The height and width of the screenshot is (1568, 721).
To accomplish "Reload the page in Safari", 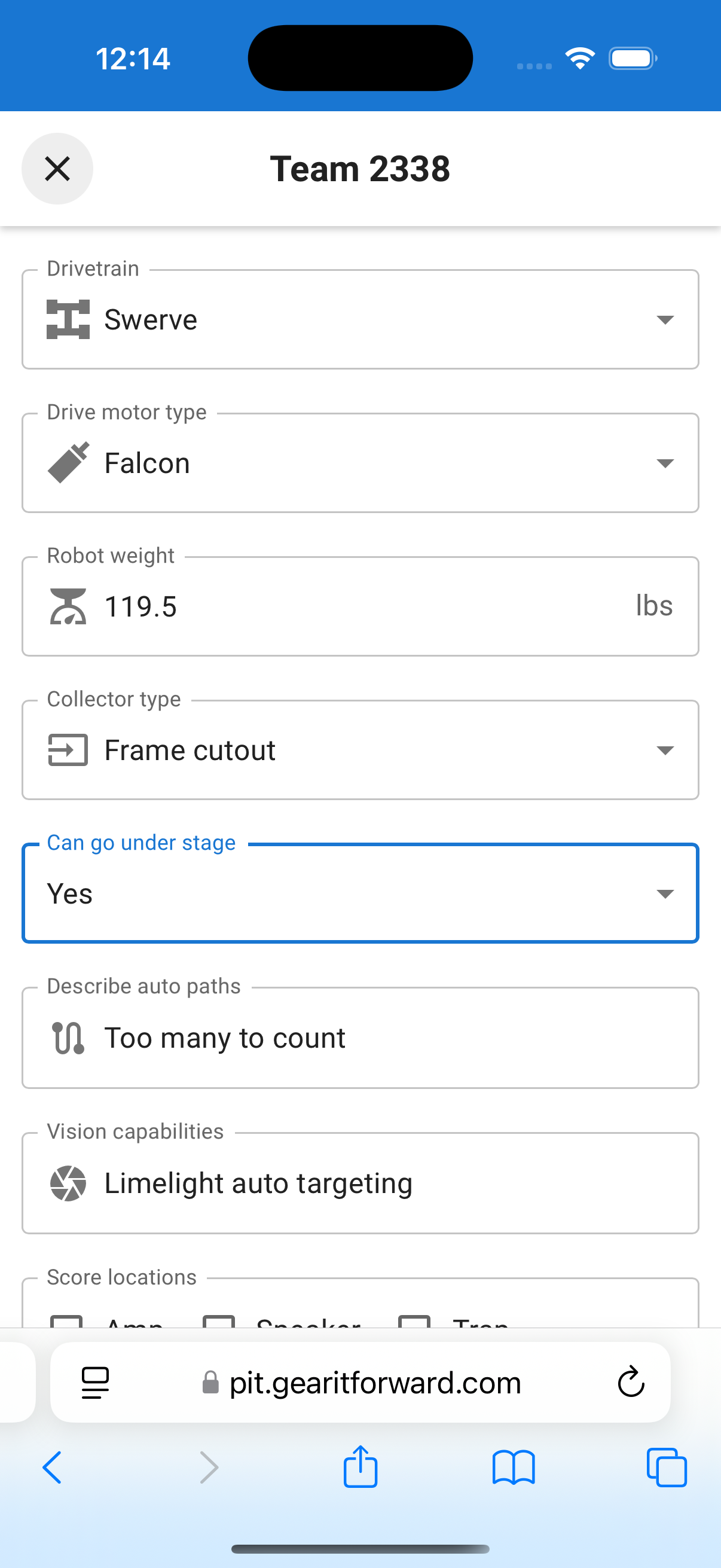I will click(x=630, y=1382).
